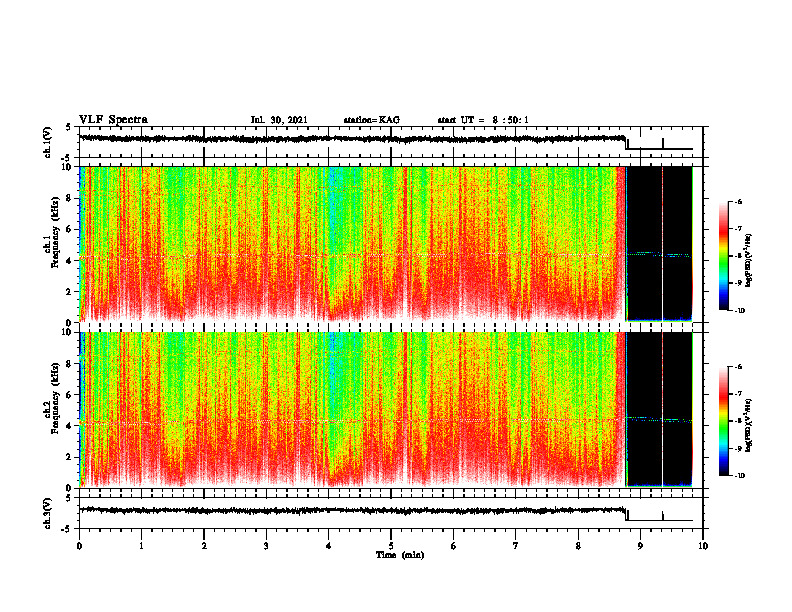Click the ch.1 colorbar log(PSD) unit label
The height and width of the screenshot is (612, 792).
pyautogui.click(x=749, y=260)
